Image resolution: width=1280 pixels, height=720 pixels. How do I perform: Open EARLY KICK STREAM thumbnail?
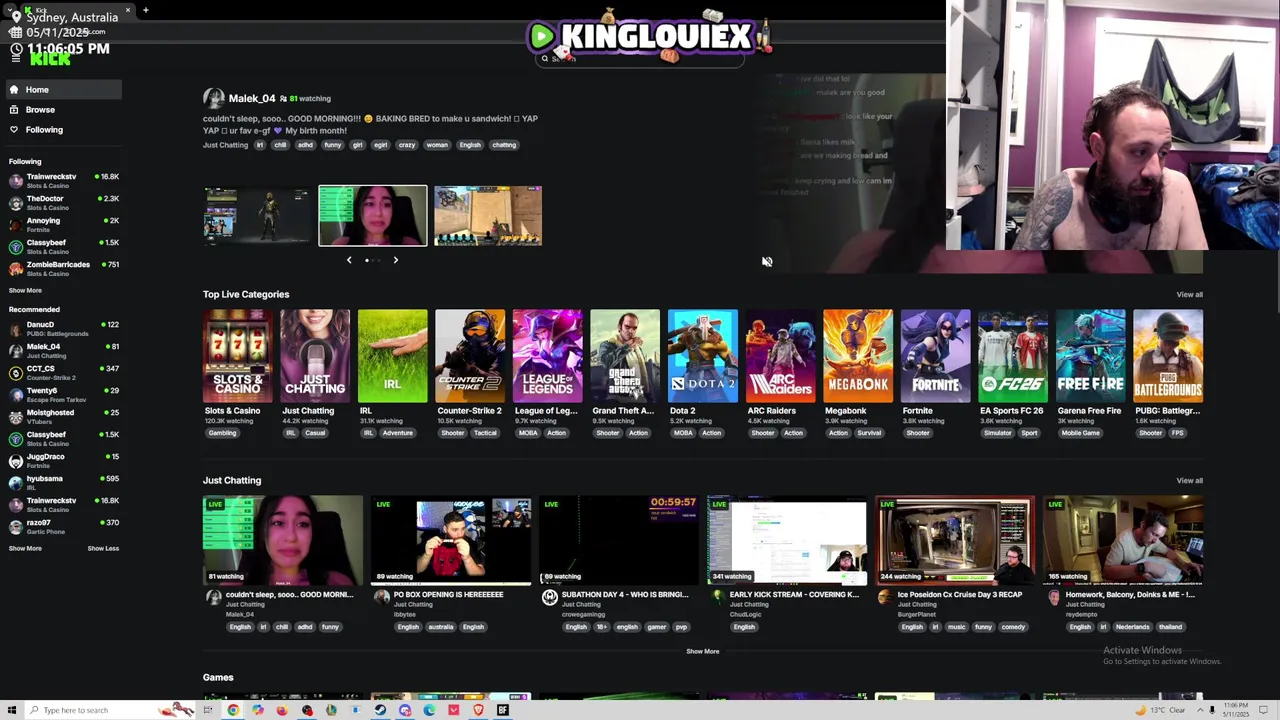coord(787,540)
